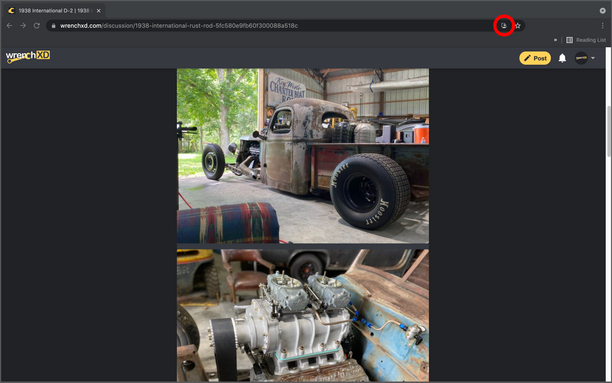This screenshot has height=383, width=612.
Task: Click the lock icon in address bar
Action: (53, 26)
